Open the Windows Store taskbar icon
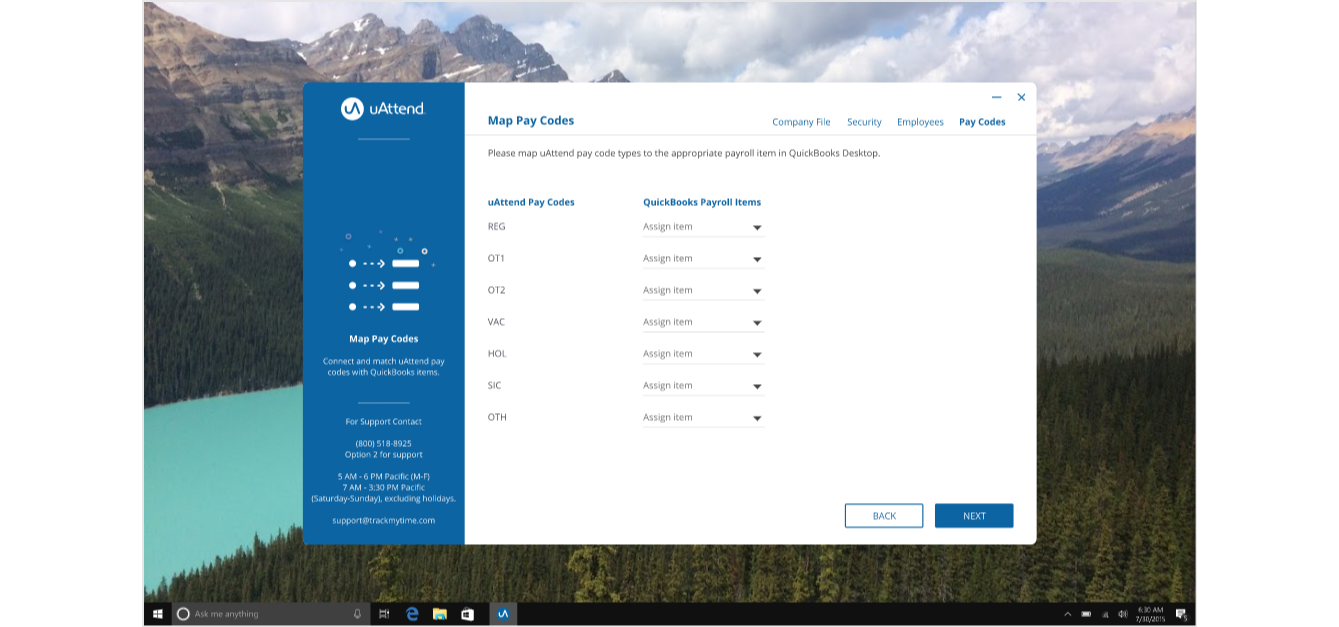 point(466,614)
